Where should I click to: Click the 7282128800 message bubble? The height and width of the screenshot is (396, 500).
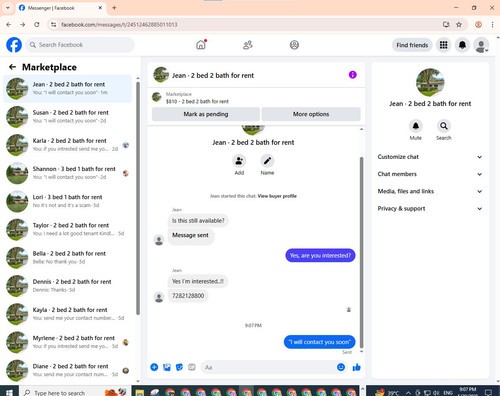pyautogui.click(x=188, y=296)
